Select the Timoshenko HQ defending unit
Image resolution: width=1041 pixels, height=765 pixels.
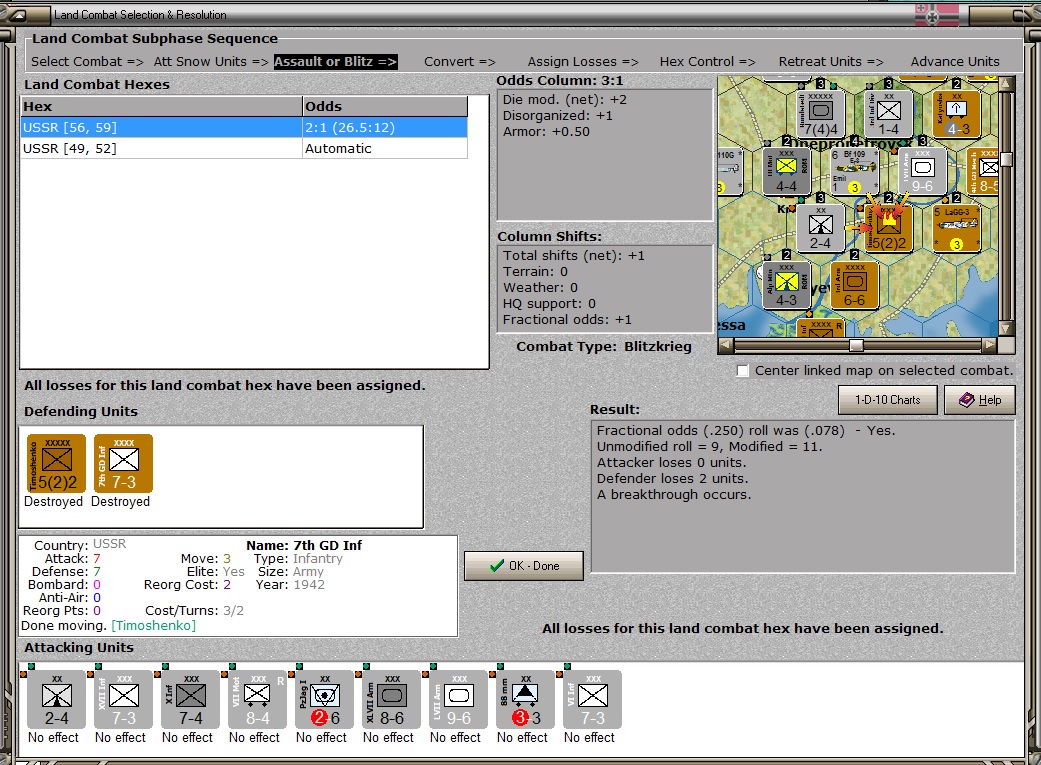point(57,463)
